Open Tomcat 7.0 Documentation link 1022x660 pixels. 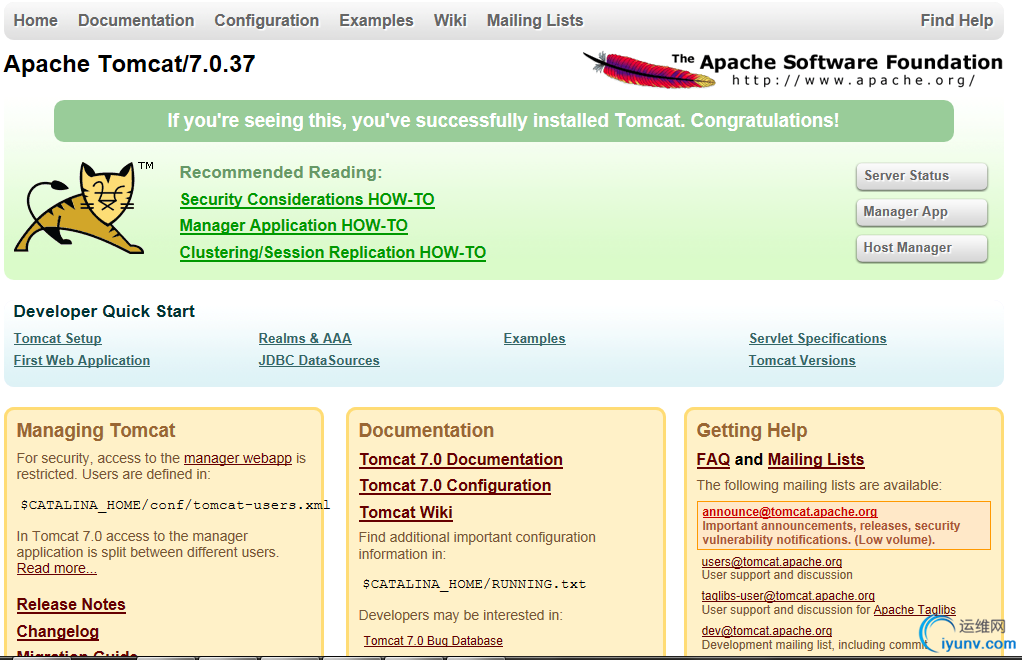[461, 459]
